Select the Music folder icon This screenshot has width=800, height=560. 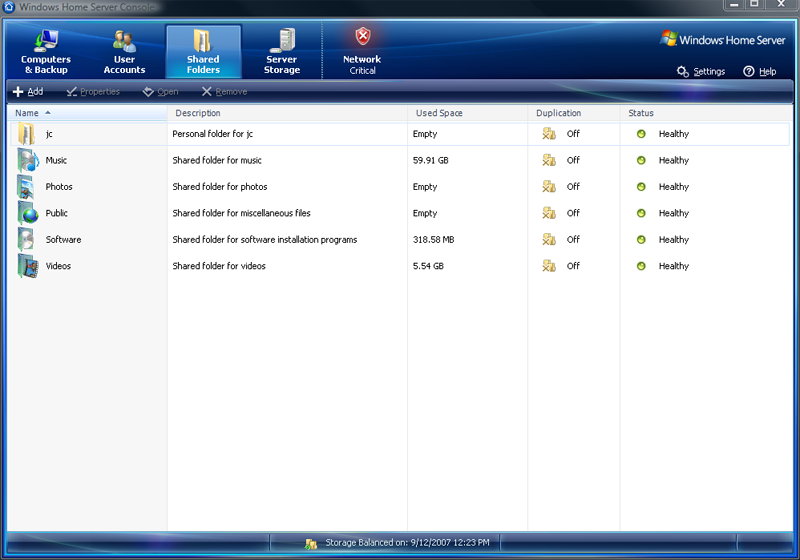(28, 160)
